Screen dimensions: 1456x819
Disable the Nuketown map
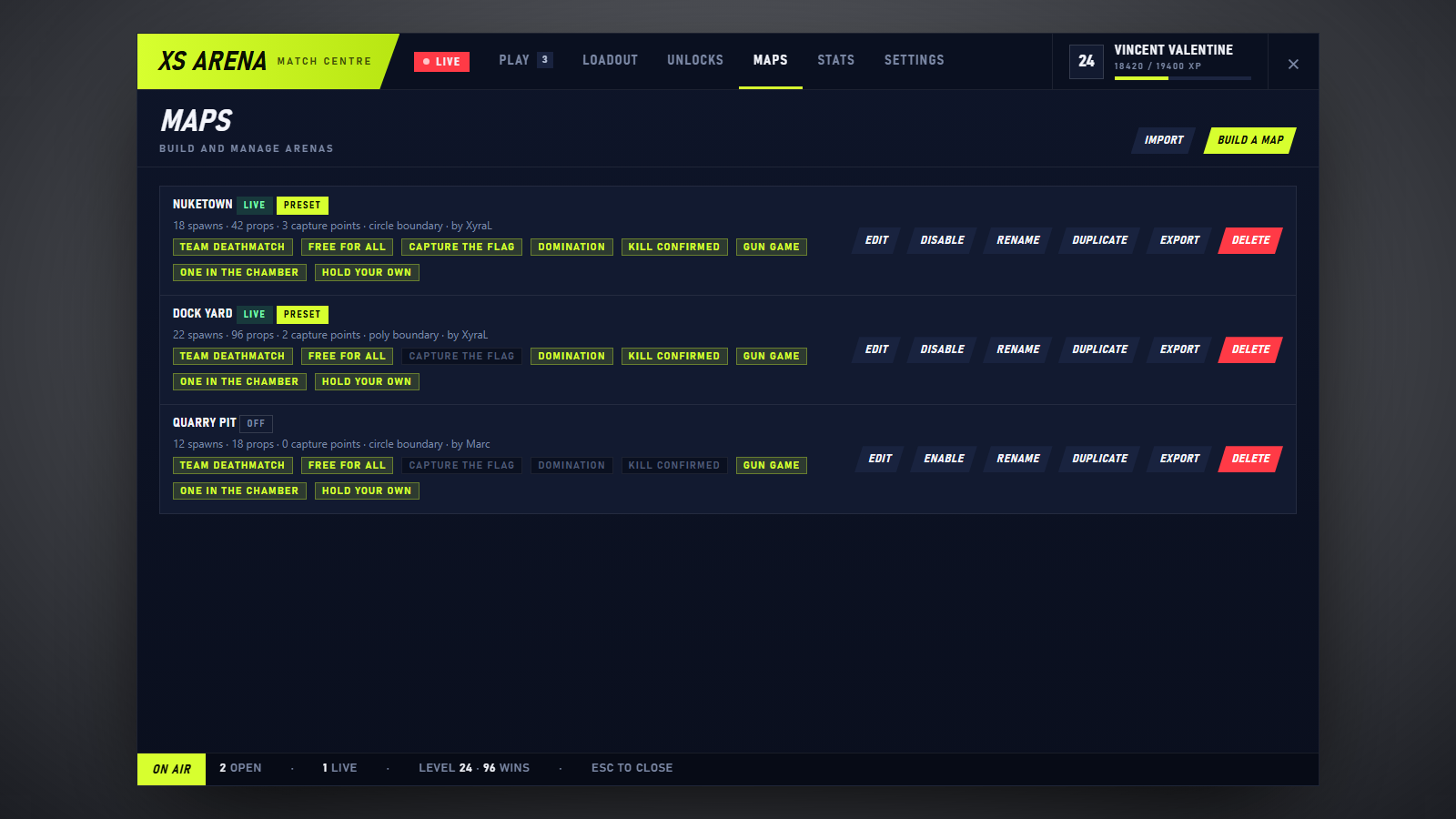pos(942,240)
